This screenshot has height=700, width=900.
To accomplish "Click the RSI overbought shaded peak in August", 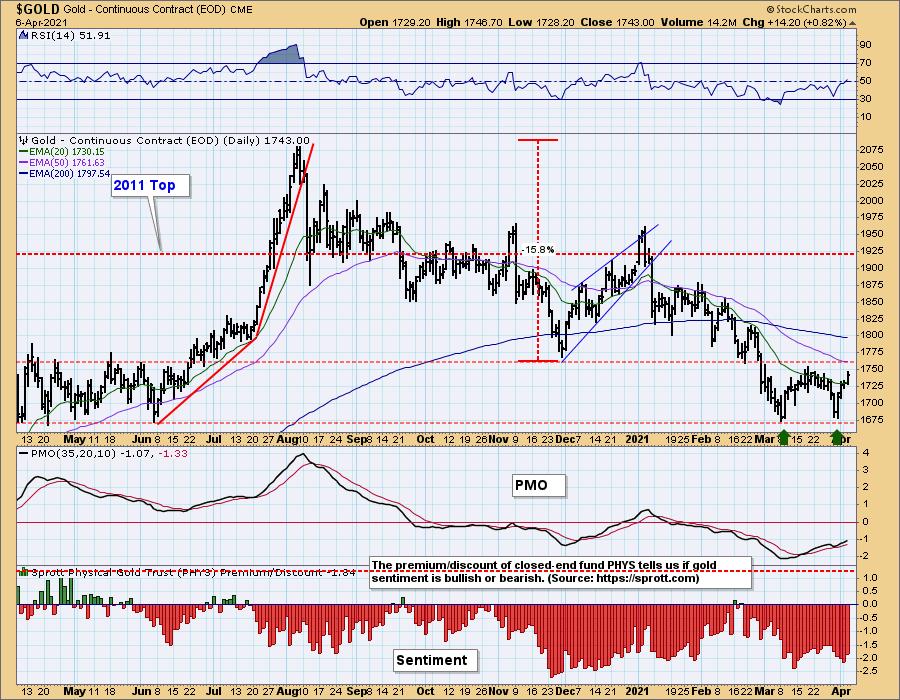I will coord(282,55).
